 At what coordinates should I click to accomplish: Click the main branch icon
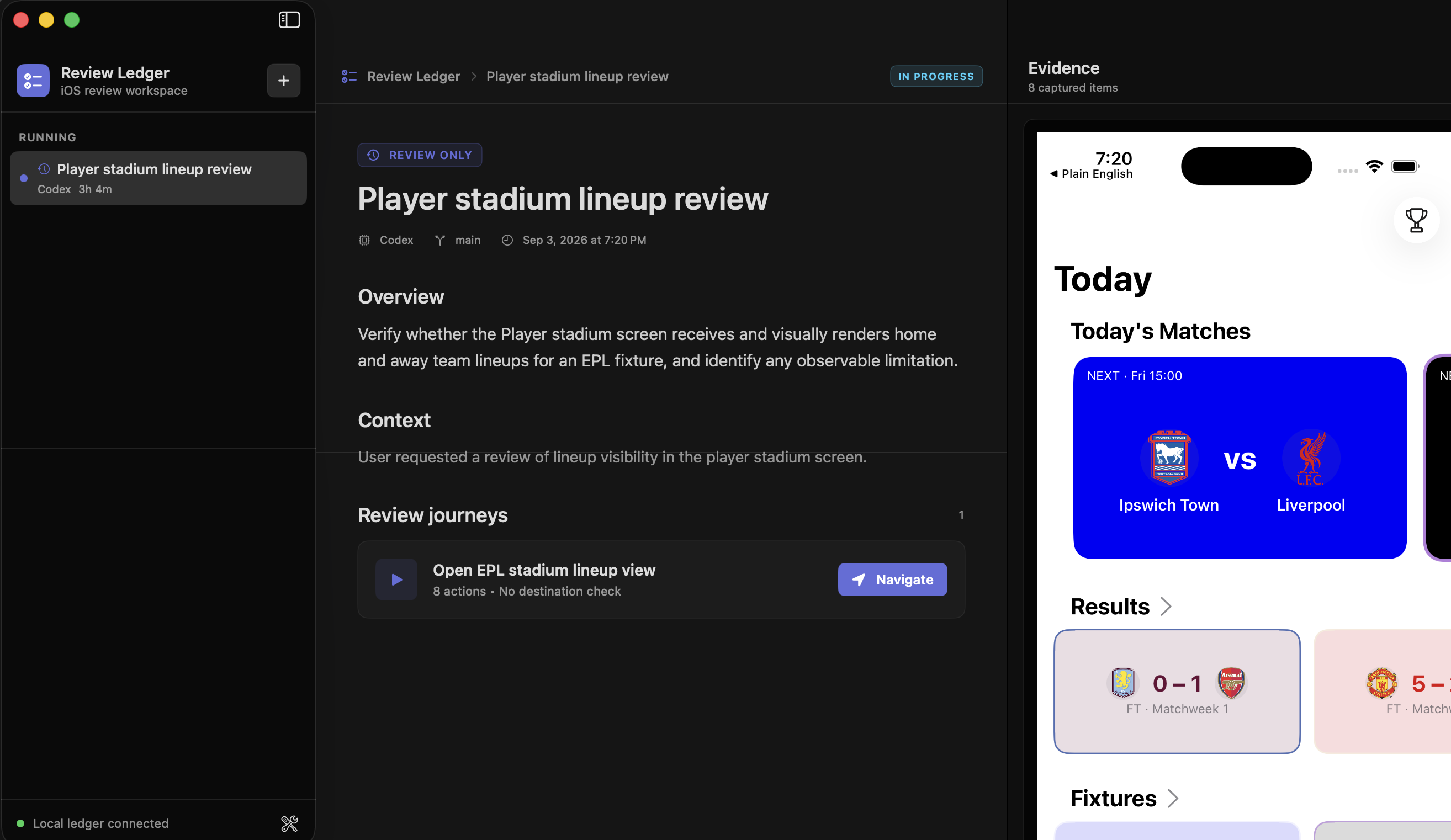tap(440, 240)
